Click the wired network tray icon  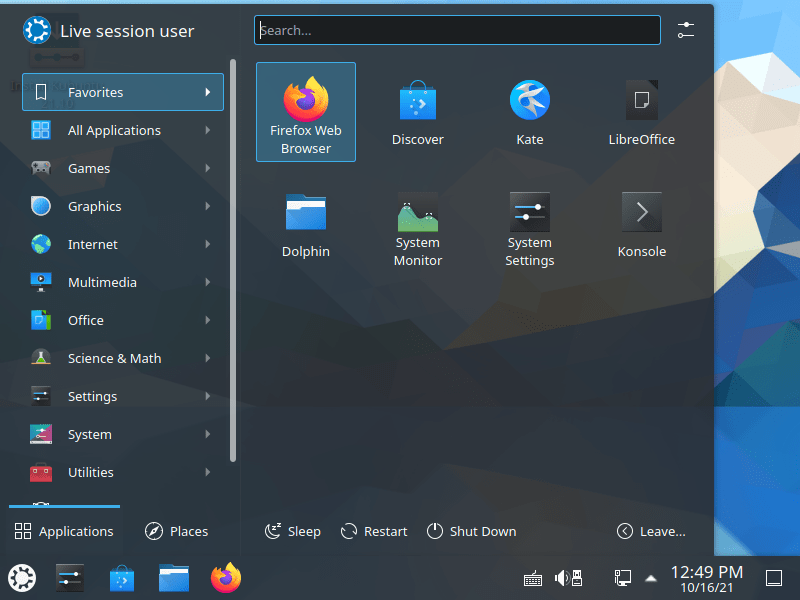[x=622, y=578]
